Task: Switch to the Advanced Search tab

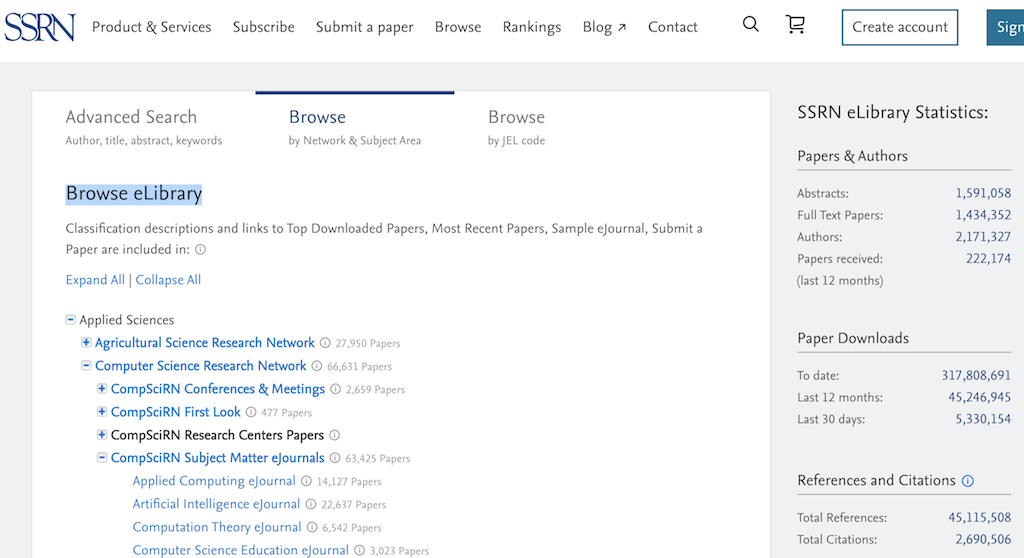Action: click(x=144, y=127)
